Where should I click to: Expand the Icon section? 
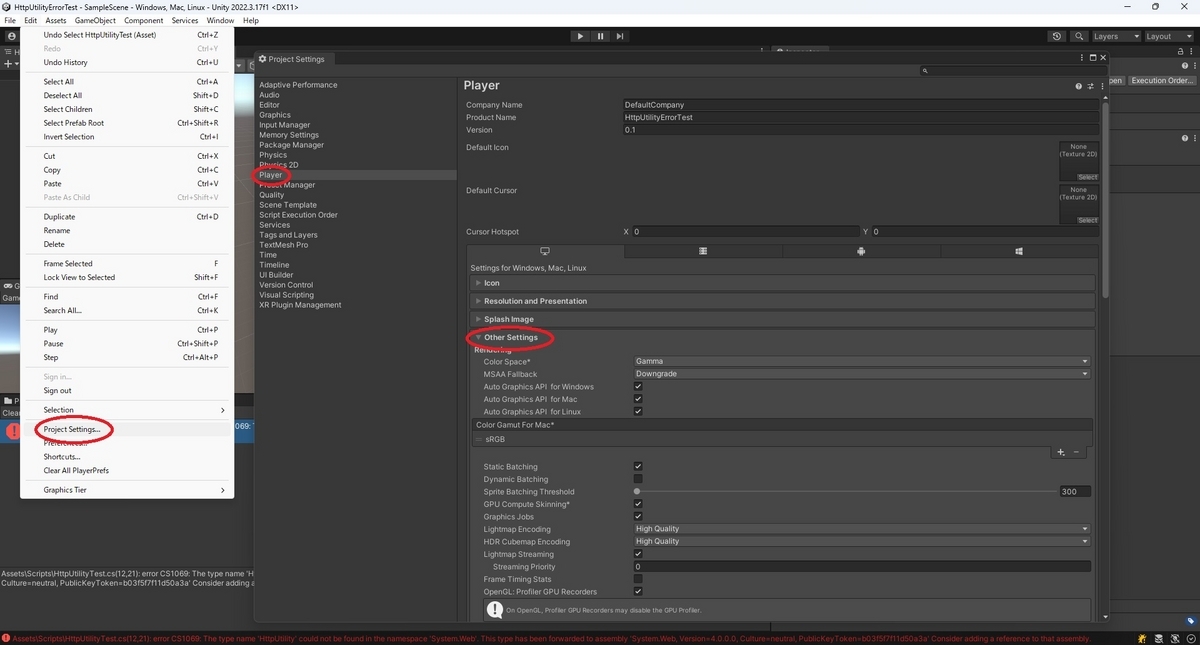pyautogui.click(x=782, y=283)
